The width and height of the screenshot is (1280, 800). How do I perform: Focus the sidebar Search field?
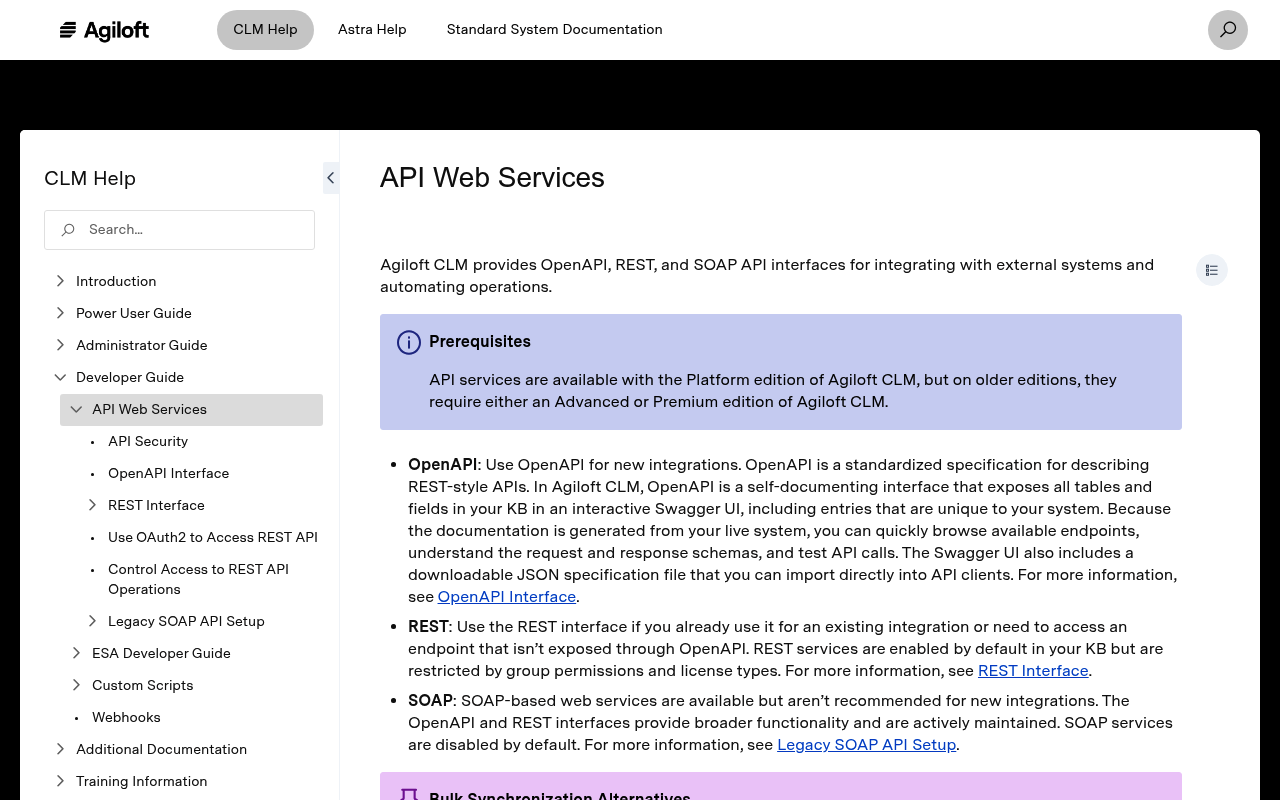179,230
